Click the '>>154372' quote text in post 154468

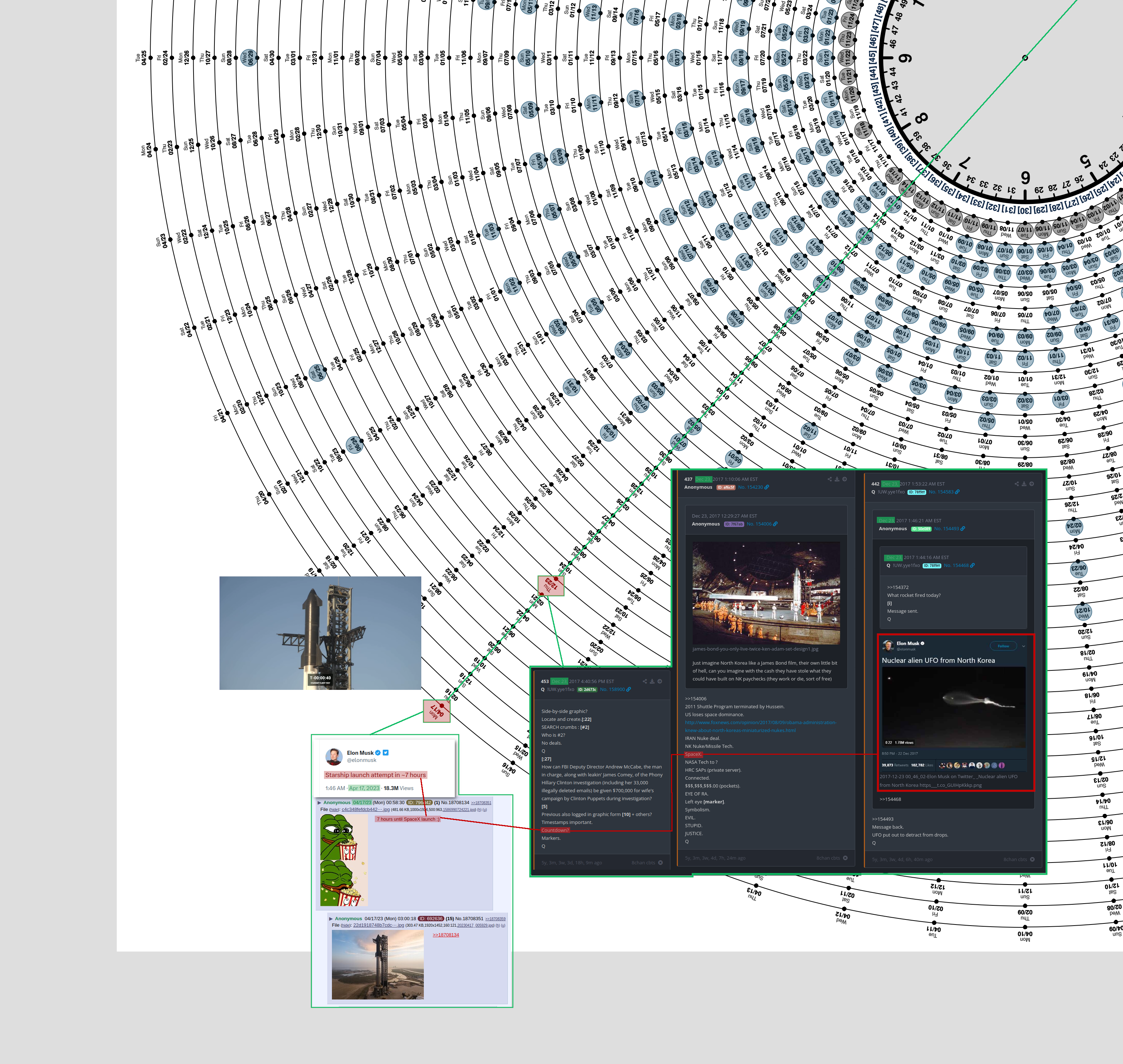coord(898,587)
